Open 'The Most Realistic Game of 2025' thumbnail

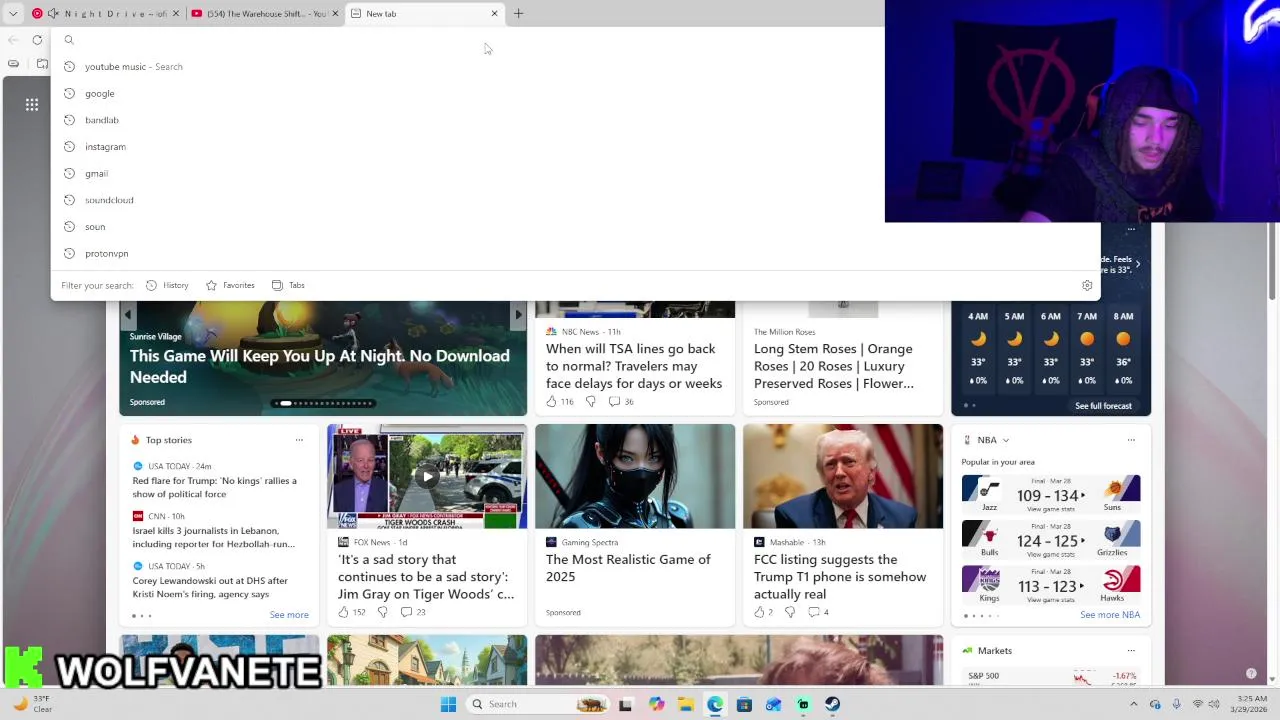tap(635, 476)
